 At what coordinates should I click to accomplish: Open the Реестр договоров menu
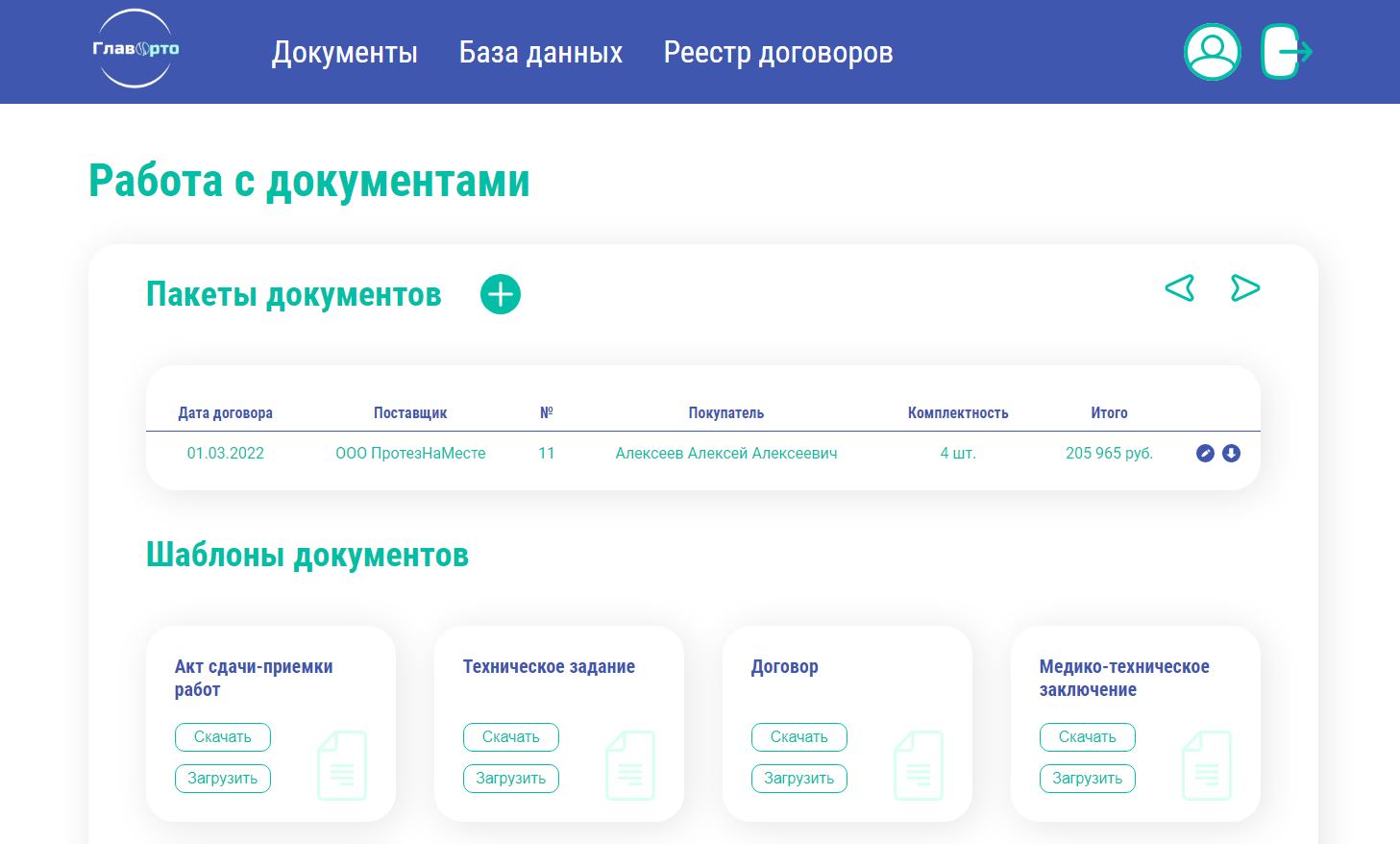[778, 52]
